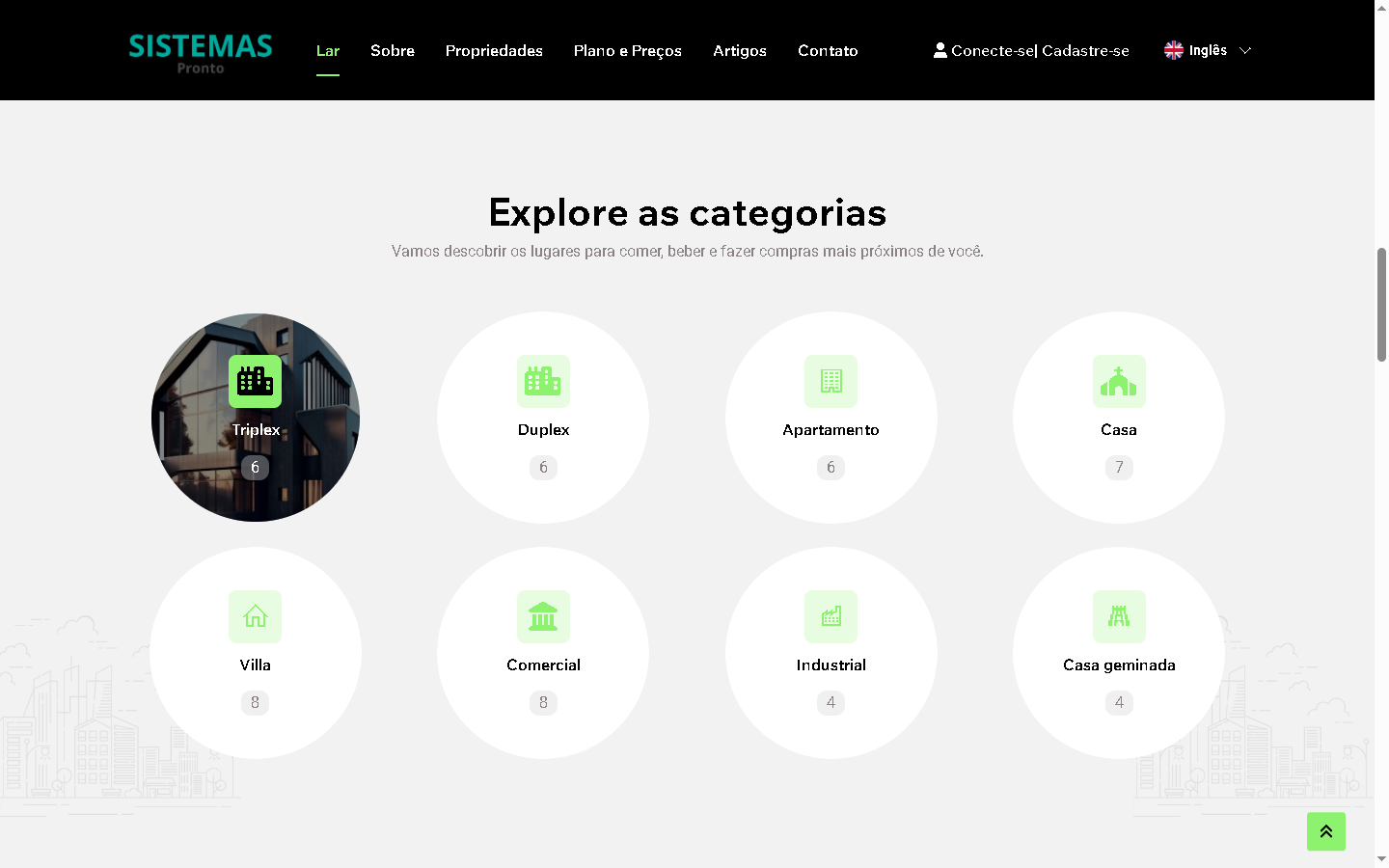This screenshot has width=1389, height=868.
Task: Go to the Sobre menu item
Action: coord(393,50)
